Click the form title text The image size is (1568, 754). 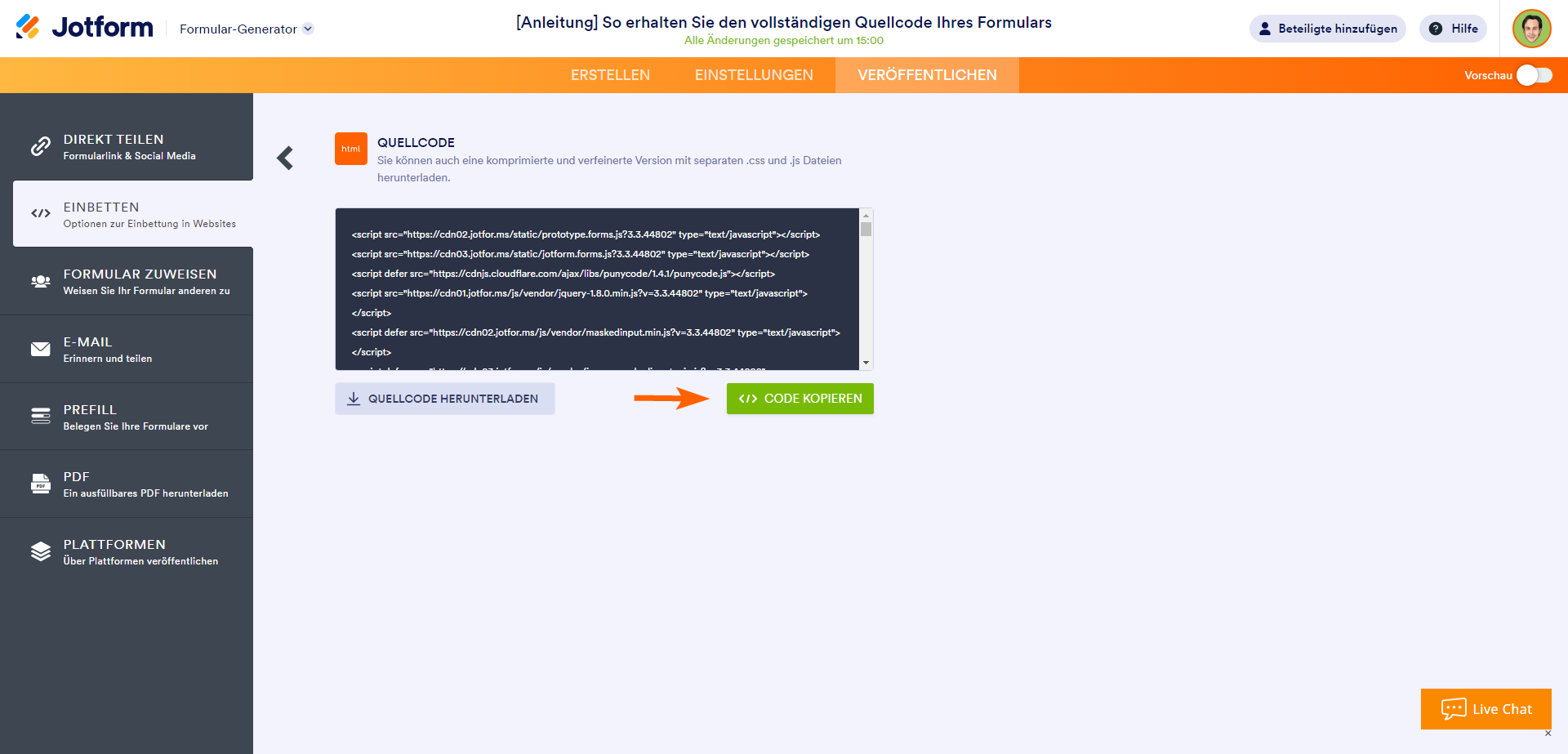point(783,22)
